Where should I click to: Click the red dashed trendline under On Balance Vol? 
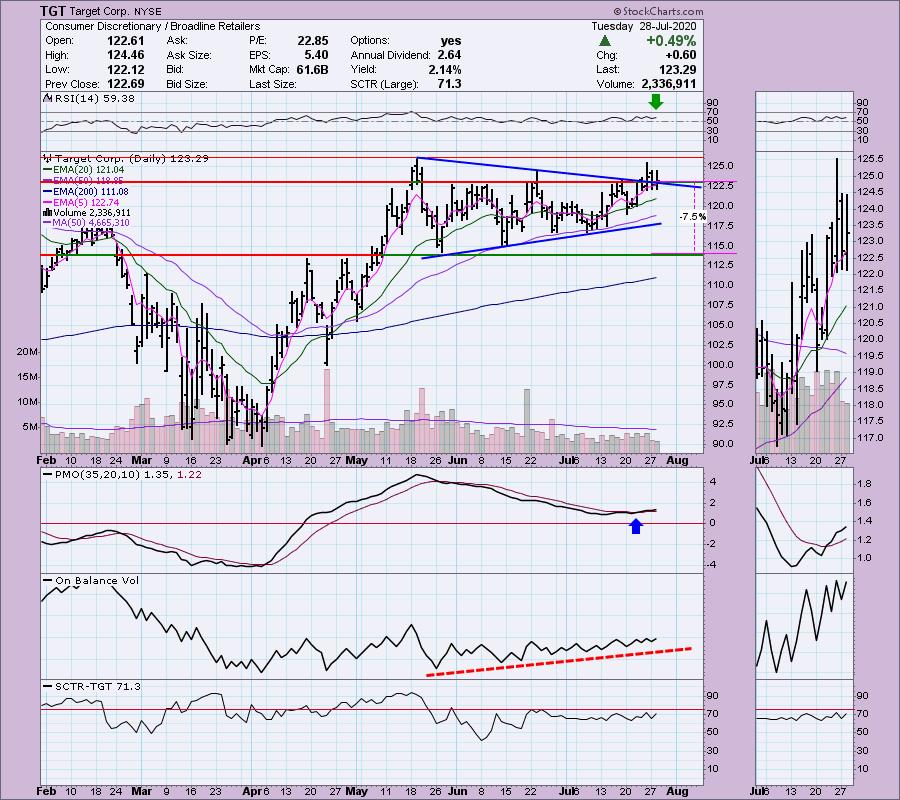point(558,662)
